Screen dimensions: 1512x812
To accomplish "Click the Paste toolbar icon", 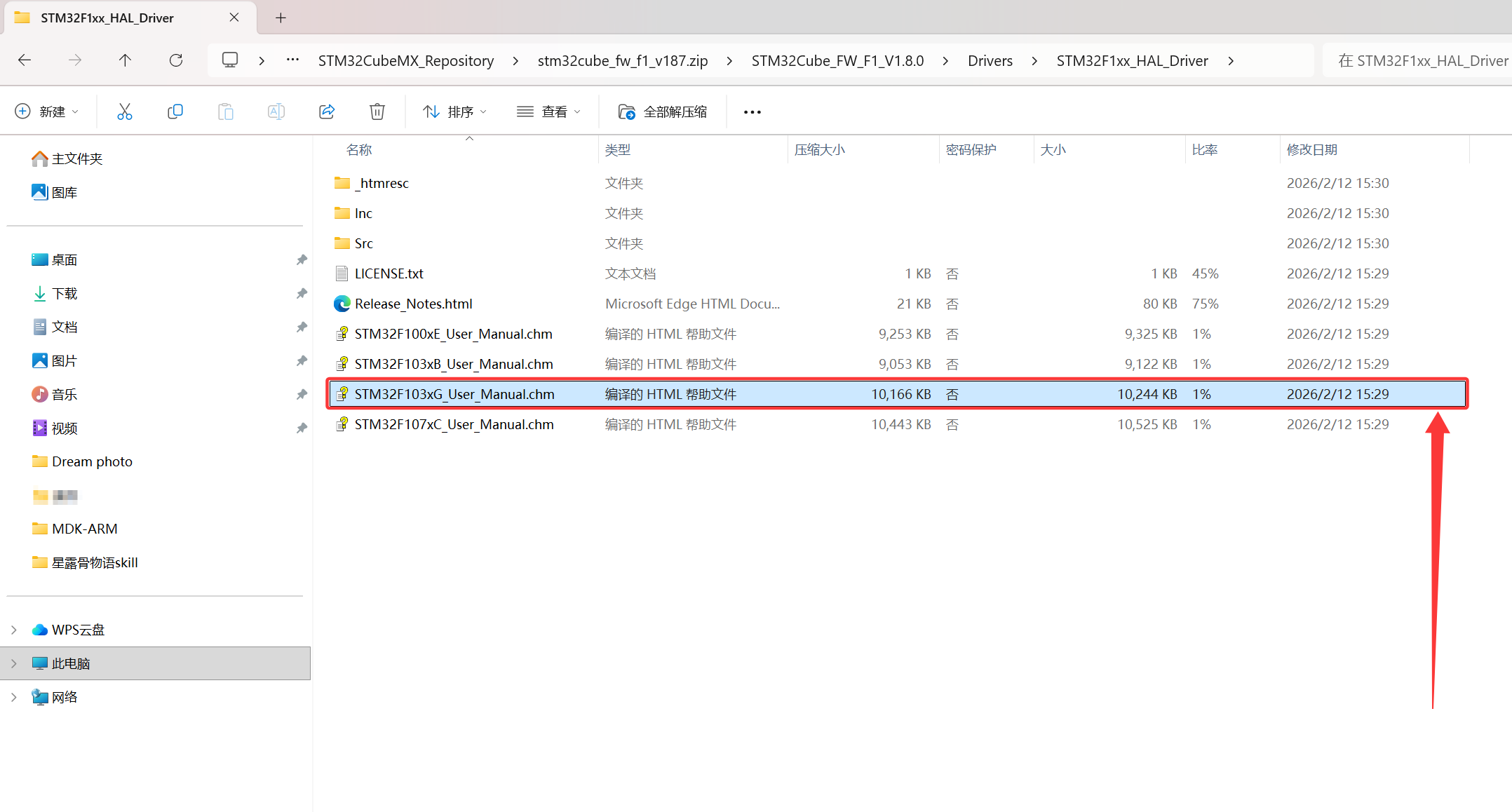I will [226, 111].
